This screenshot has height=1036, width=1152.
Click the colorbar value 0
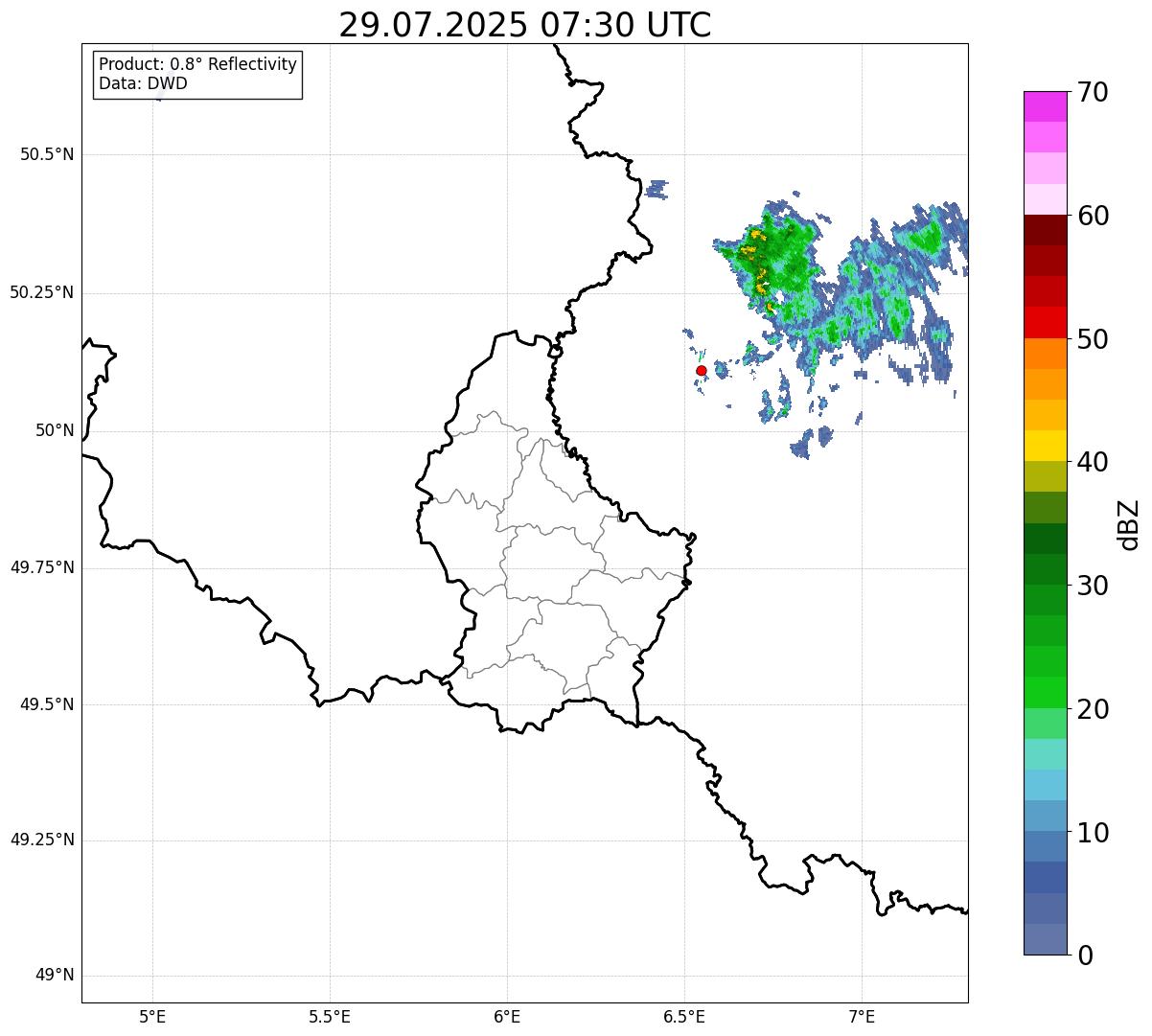[x=1085, y=955]
